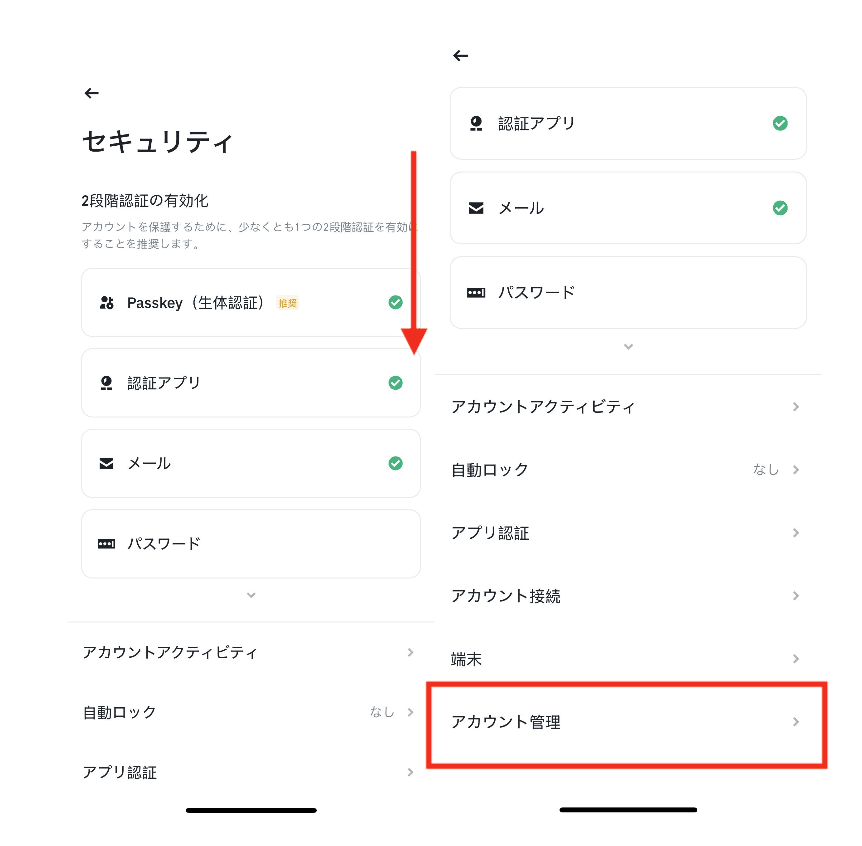Open アカウント接続 menu item
862x846 pixels.
(626, 596)
